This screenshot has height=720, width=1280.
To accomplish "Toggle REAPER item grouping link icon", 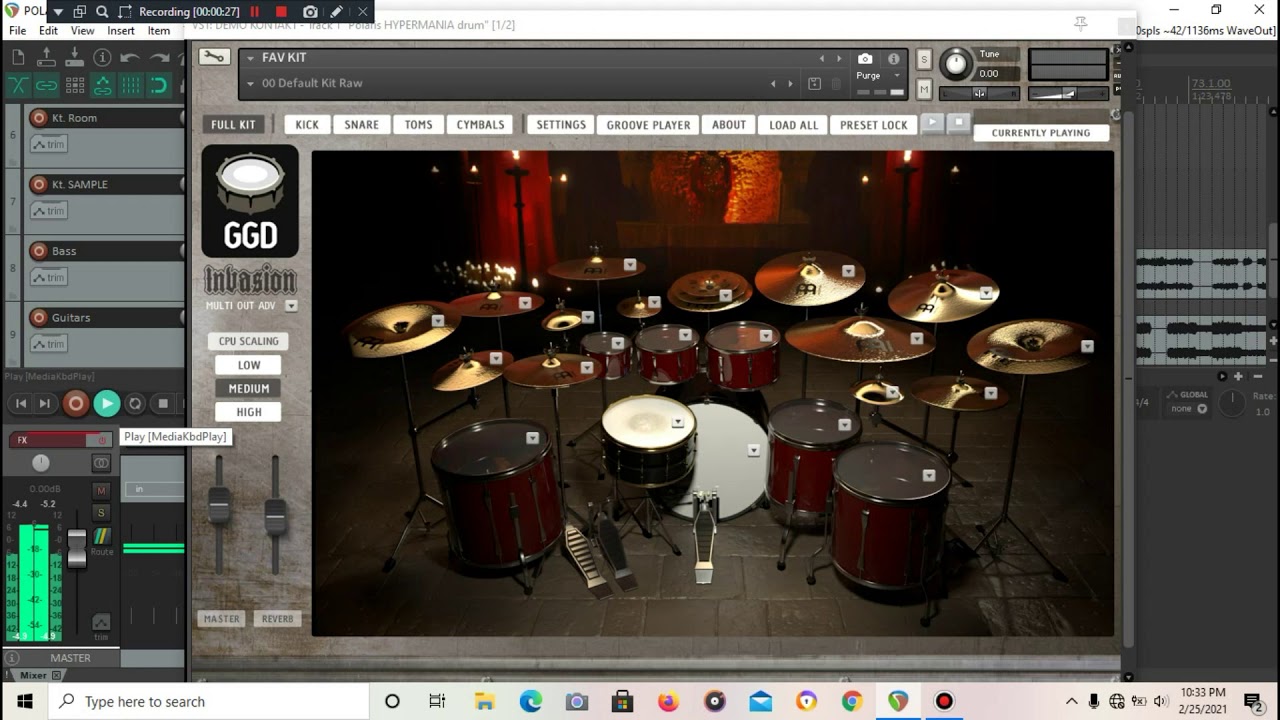I will (x=46, y=86).
